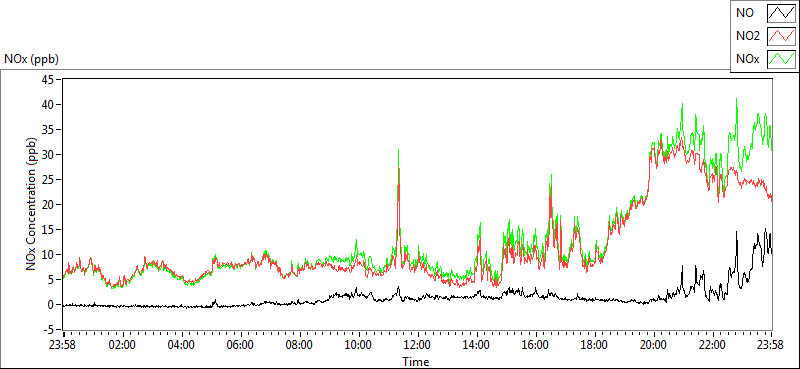Click the -5 y-axis minimum value

click(50, 330)
